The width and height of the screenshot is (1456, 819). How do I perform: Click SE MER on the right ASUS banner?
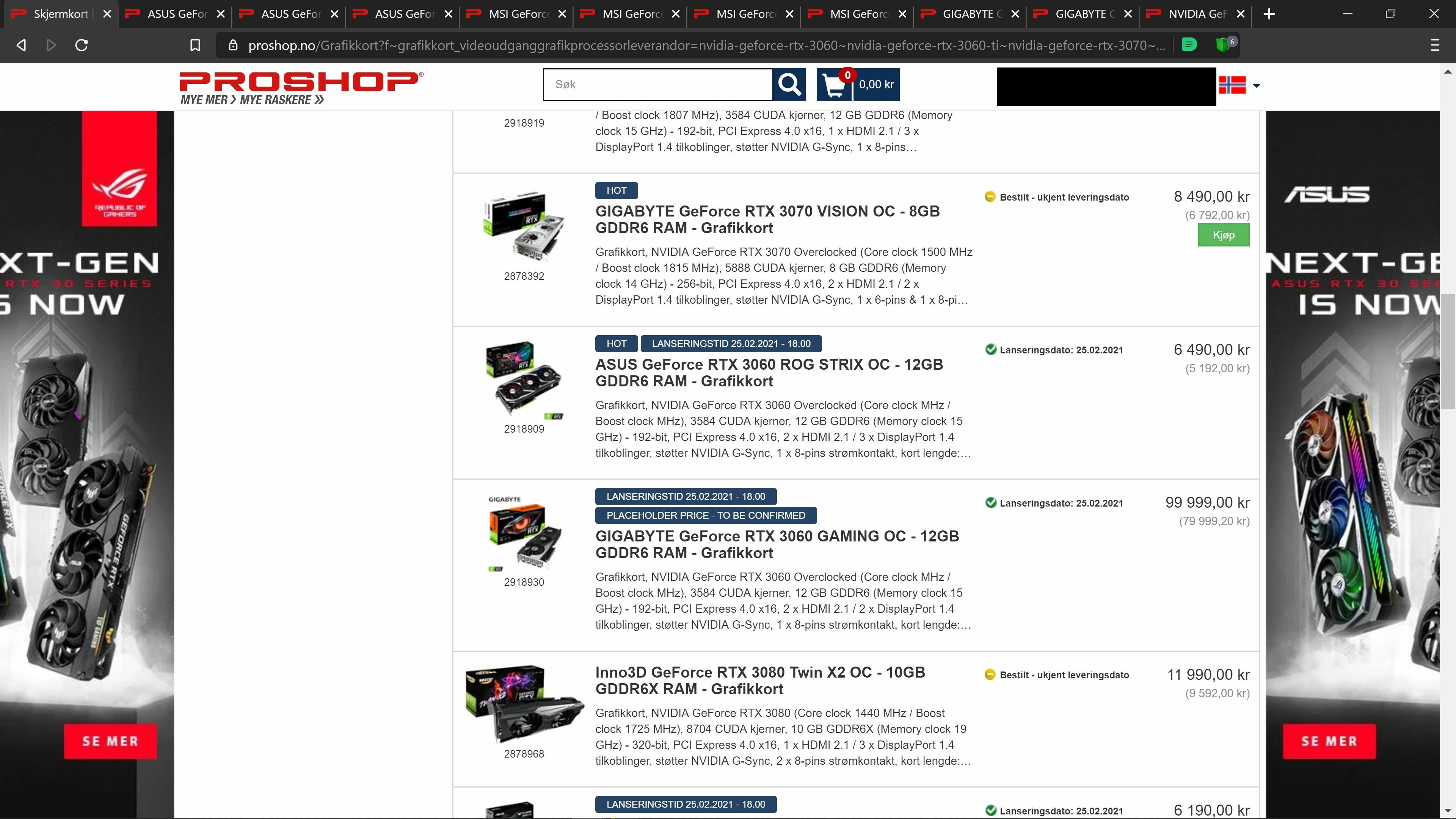click(1329, 741)
